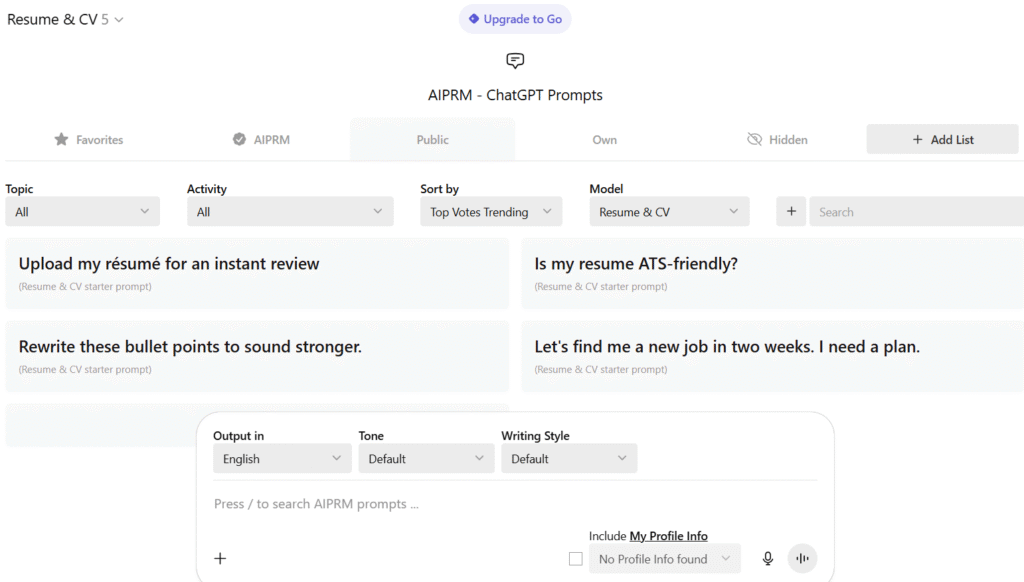Click the plus icon next to Model filter
The image size is (1024, 582).
[x=791, y=211]
